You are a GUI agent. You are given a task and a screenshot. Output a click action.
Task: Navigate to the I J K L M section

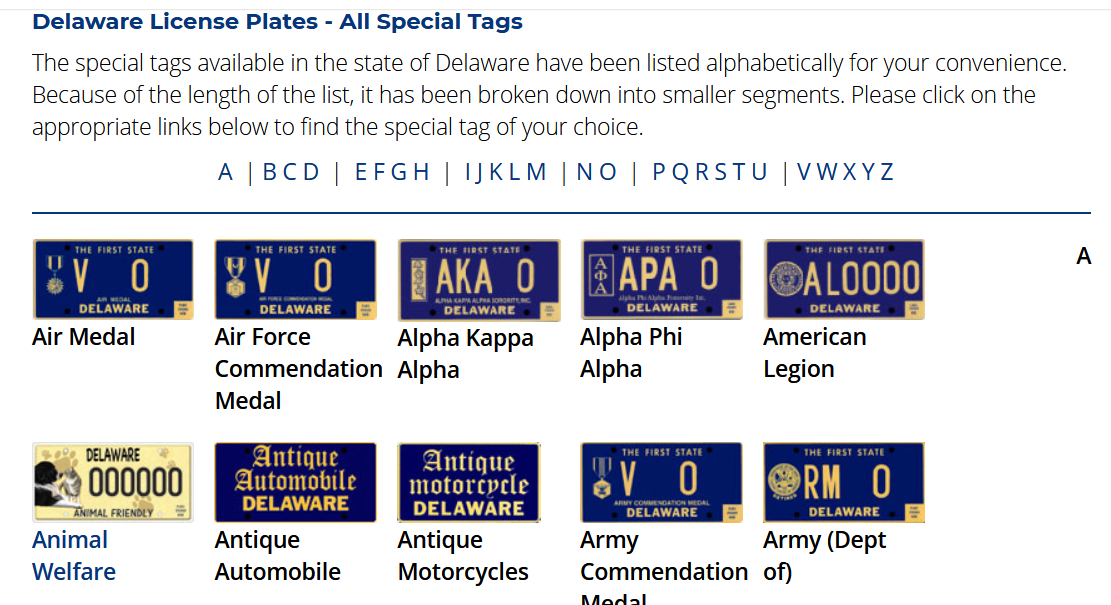point(506,172)
